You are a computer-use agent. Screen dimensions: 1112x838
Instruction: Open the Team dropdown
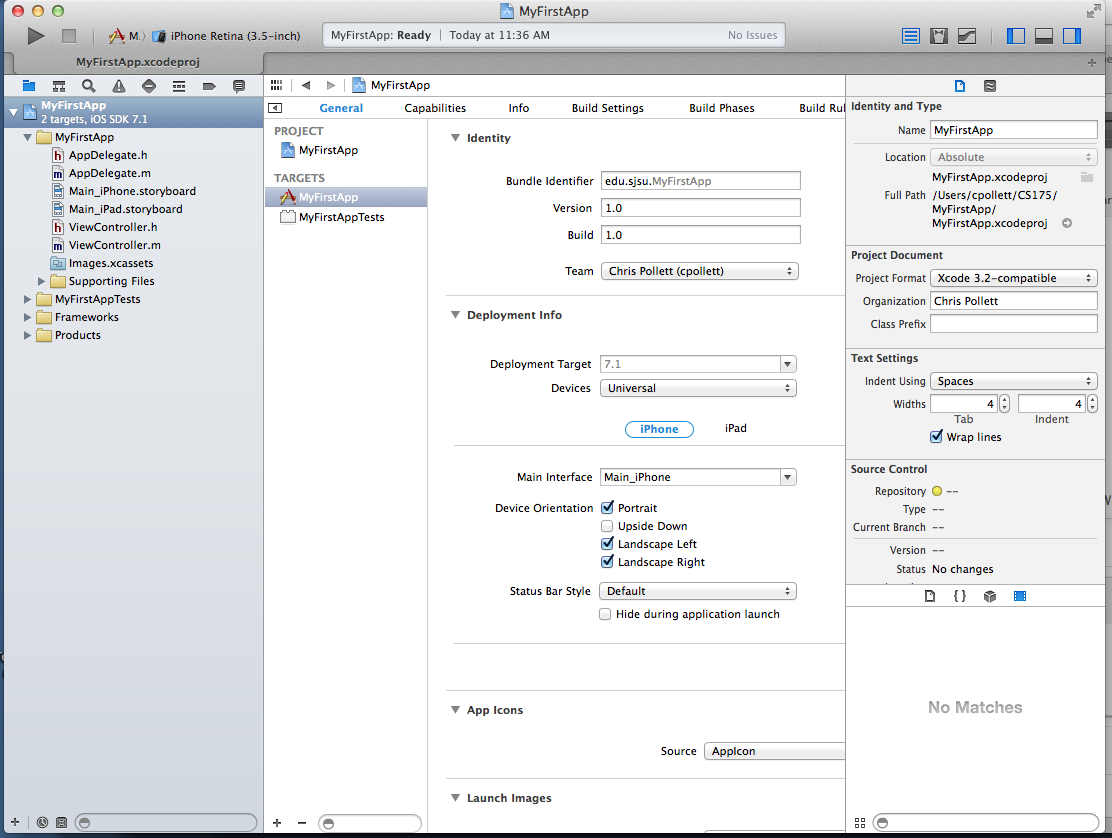pyautogui.click(x=699, y=271)
